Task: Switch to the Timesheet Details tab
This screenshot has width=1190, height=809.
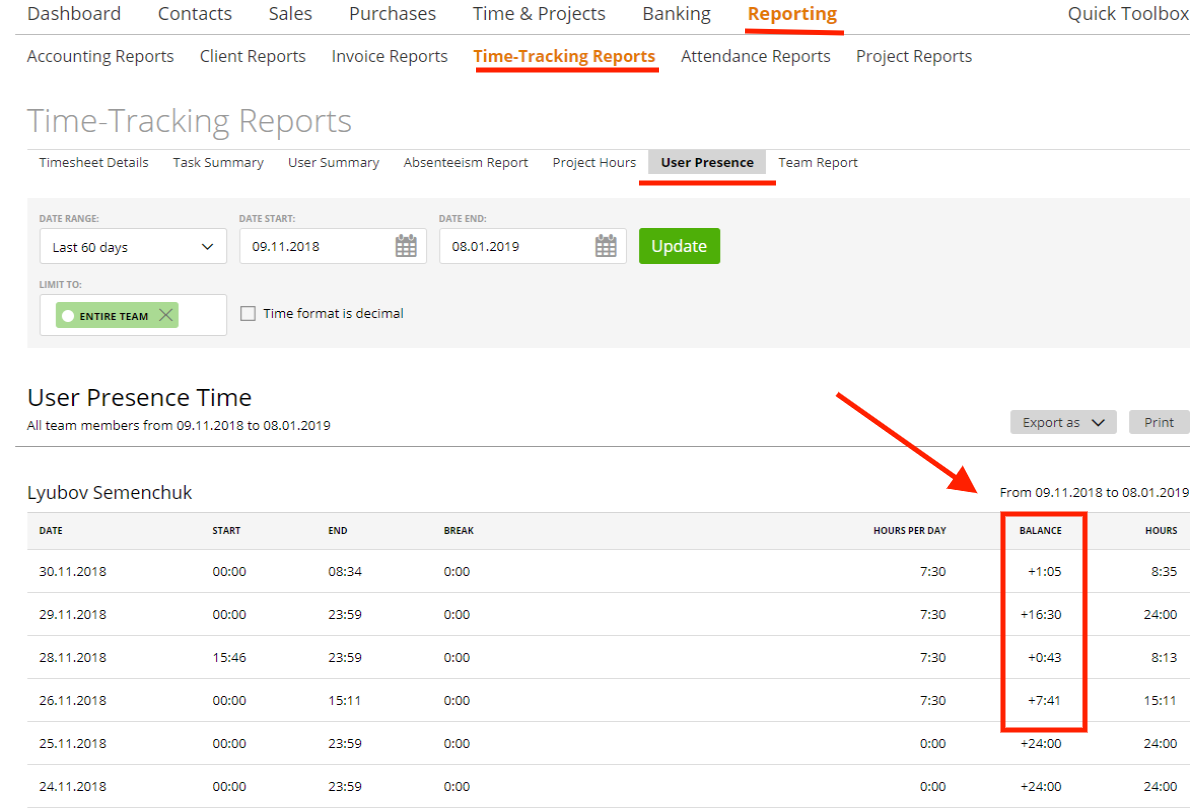Action: (92, 162)
